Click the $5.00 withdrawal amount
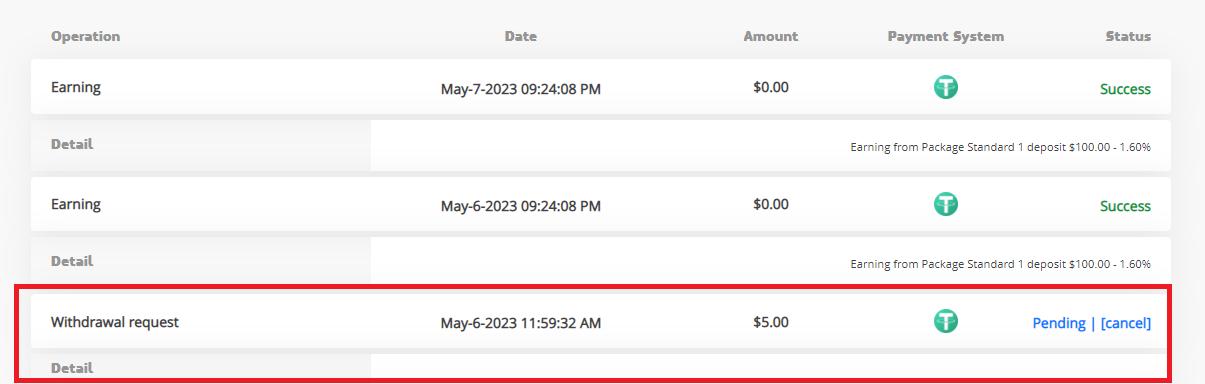Screen dimensions: 1205x384 (771, 322)
